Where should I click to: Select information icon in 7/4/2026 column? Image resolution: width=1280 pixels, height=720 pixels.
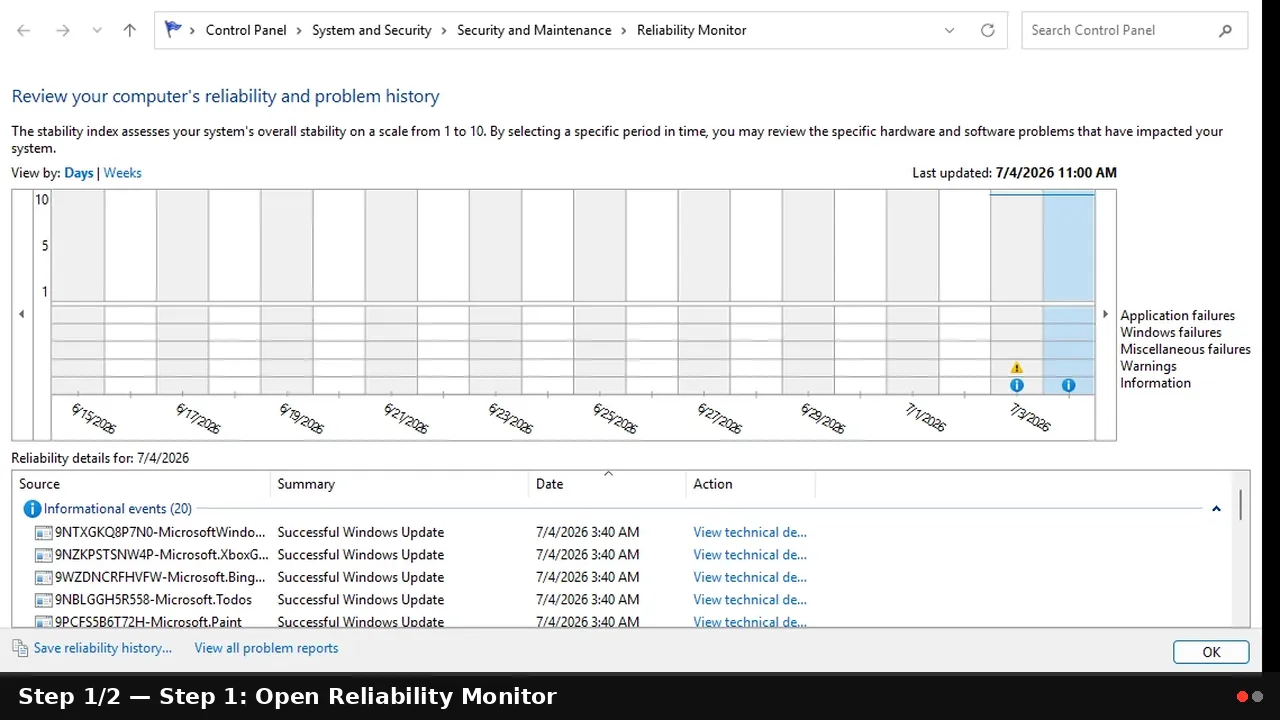(x=1069, y=385)
